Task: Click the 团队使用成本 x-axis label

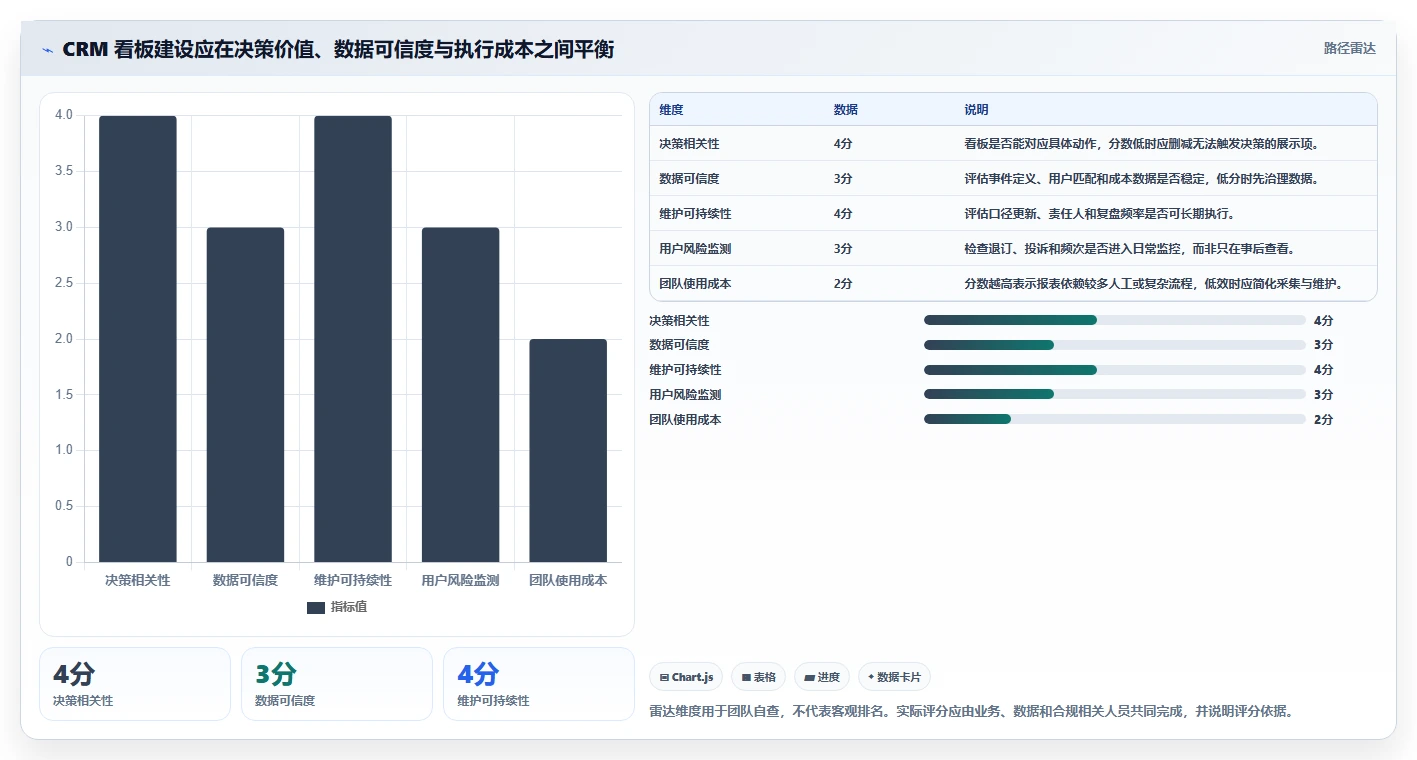Action: [568, 580]
